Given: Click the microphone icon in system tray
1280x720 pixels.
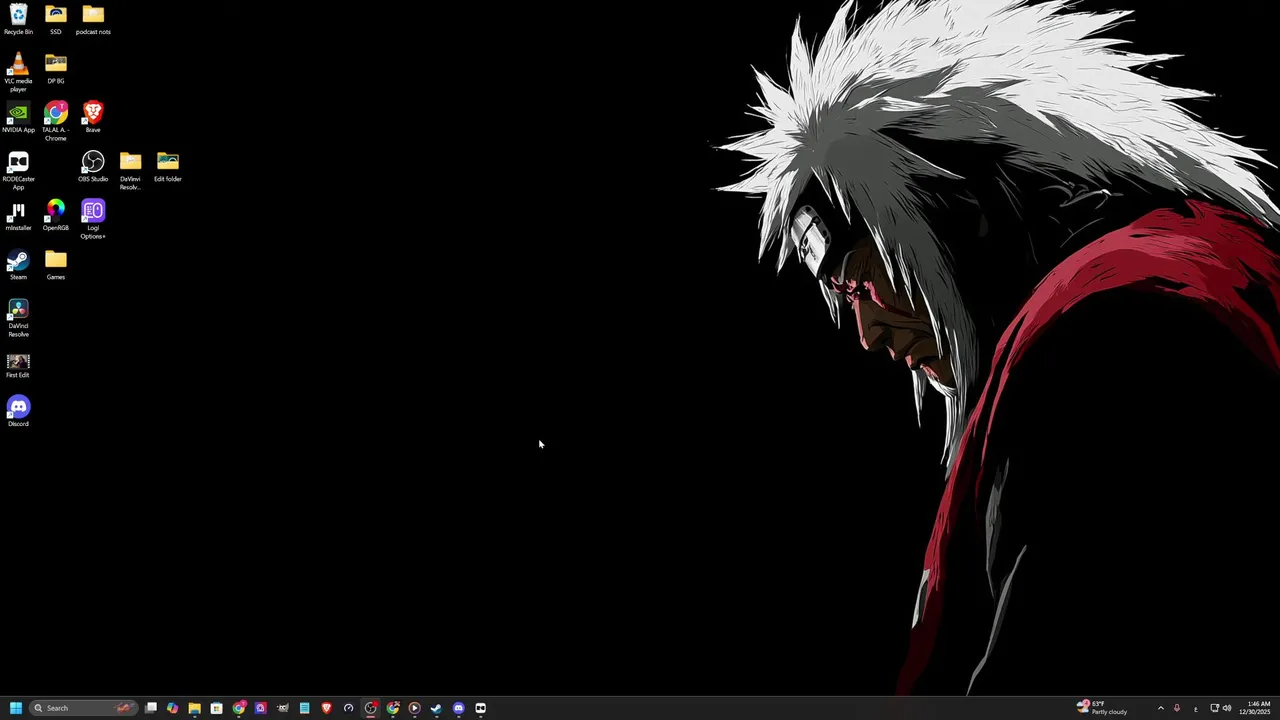Looking at the screenshot, I should click(x=1177, y=708).
